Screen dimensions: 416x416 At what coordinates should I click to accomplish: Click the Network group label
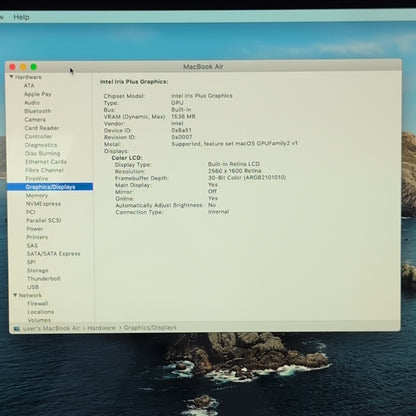(x=30, y=295)
